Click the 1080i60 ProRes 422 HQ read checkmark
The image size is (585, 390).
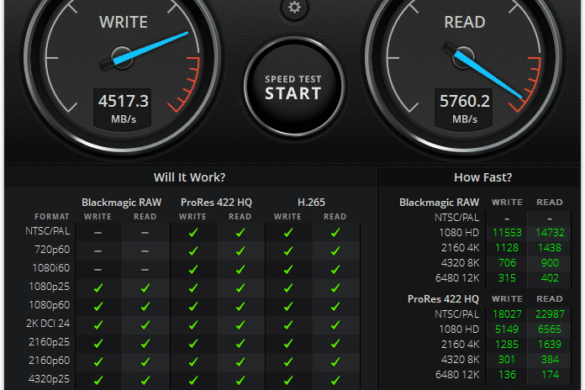[241, 269]
